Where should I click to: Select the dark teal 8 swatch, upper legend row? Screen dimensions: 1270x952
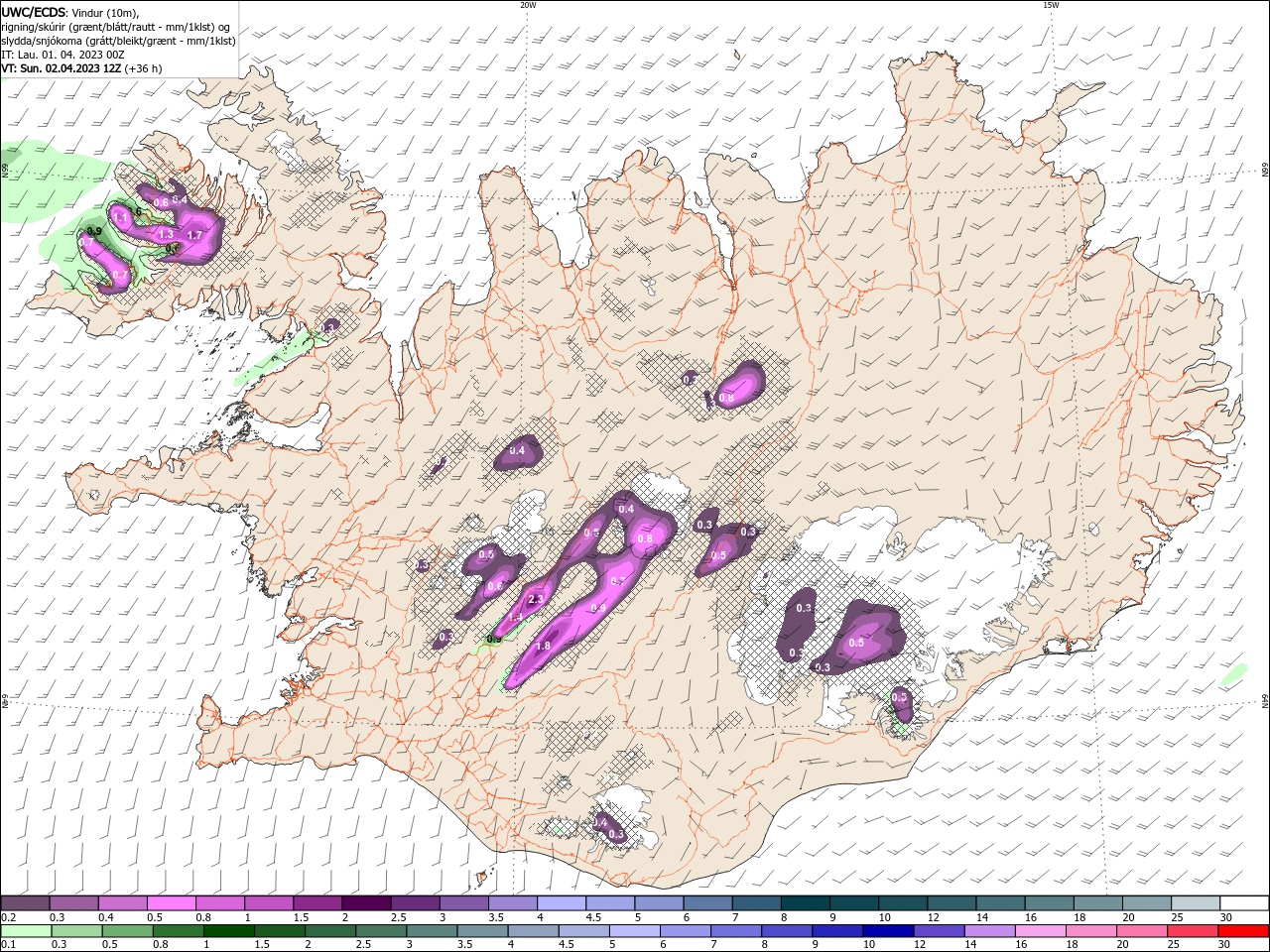[805, 903]
